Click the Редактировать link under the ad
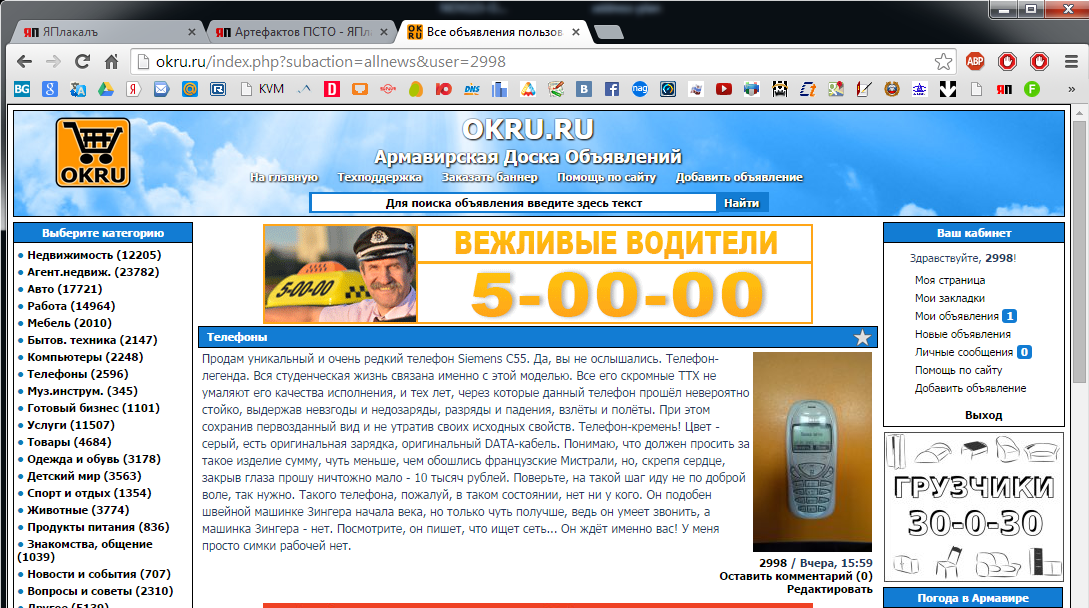 pyautogui.click(x=829, y=589)
